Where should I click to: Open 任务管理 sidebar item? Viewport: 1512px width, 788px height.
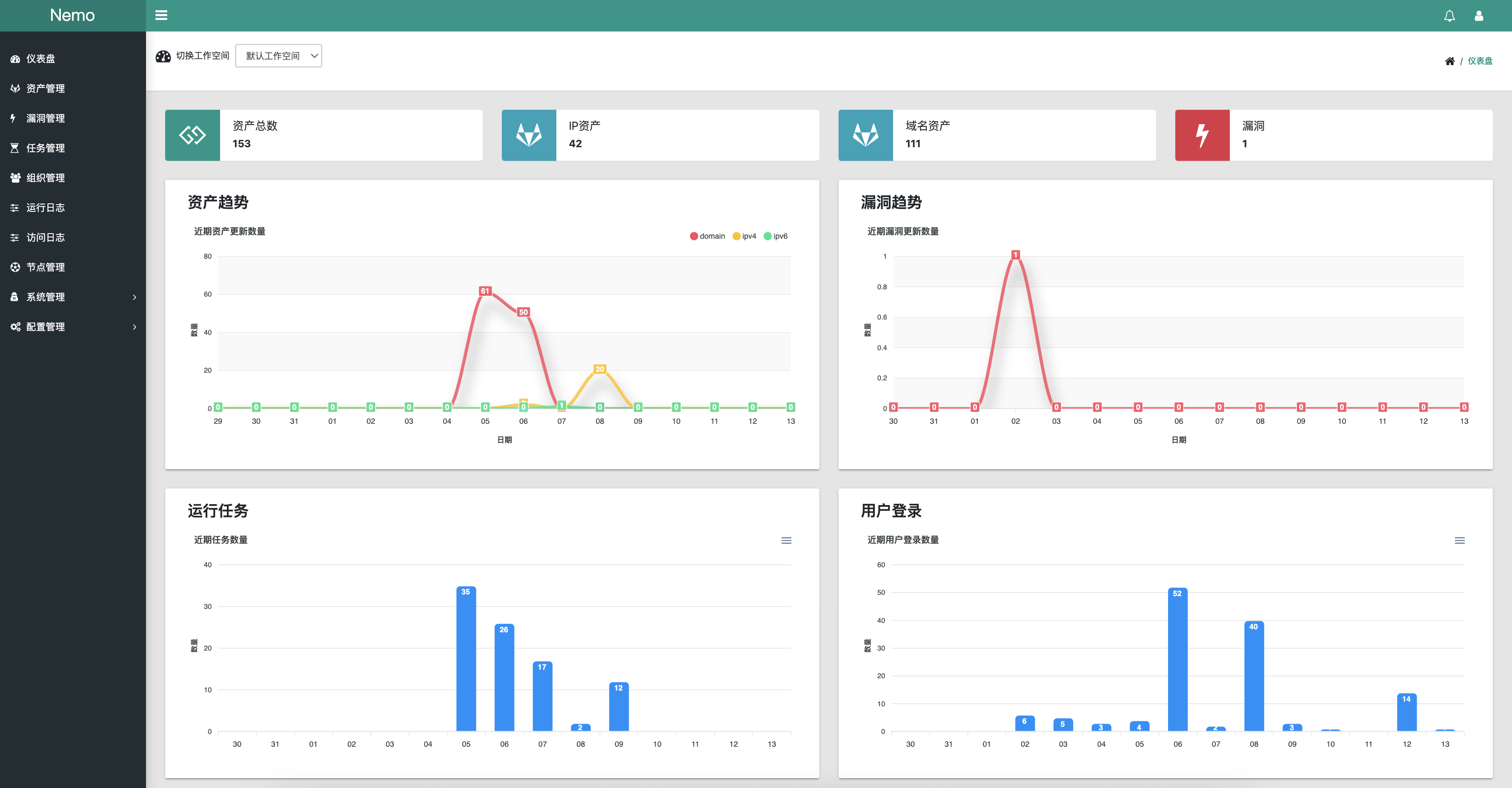46,148
